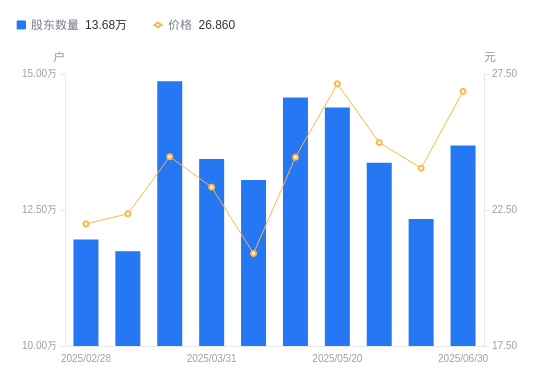Click the highest price line point

coord(337,84)
